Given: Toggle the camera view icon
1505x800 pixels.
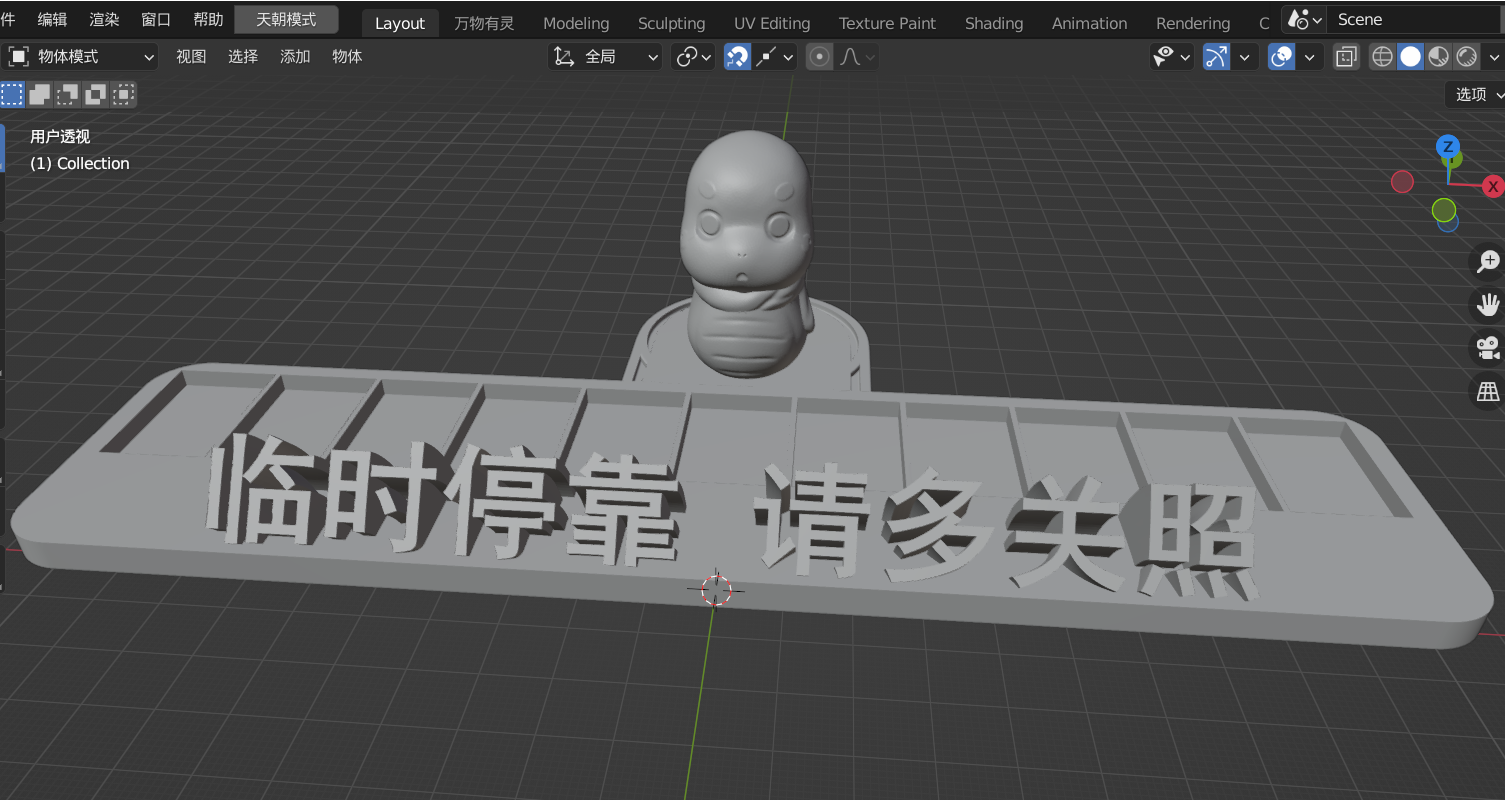Looking at the screenshot, I should click(x=1488, y=348).
